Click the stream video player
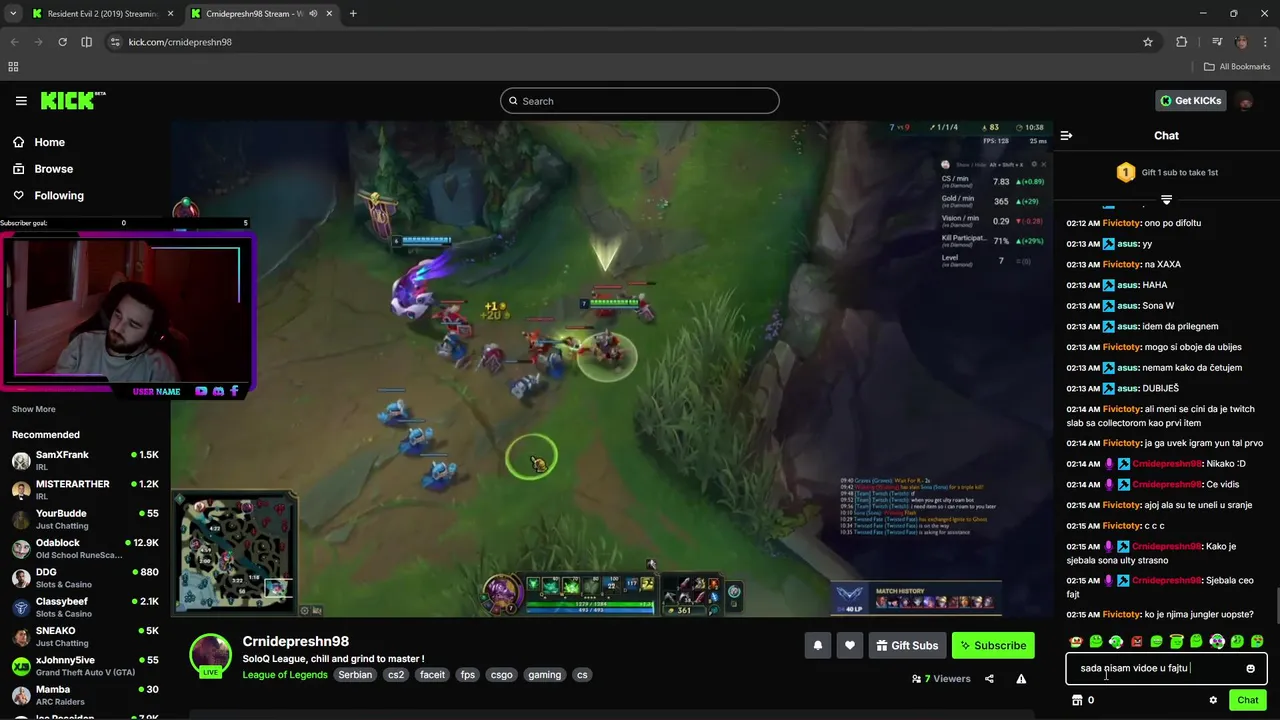1280x720 pixels. coord(610,368)
